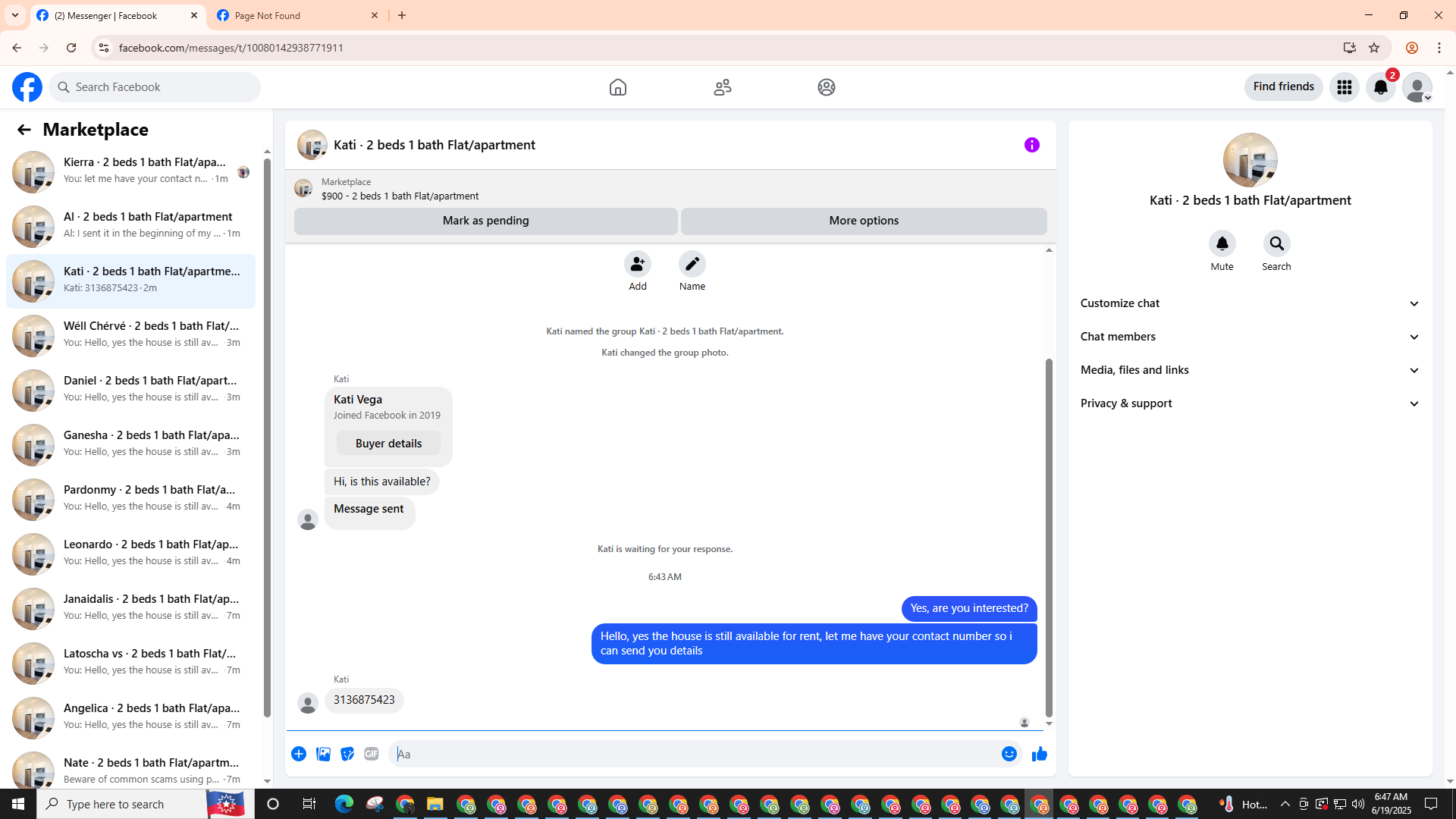1456x819 pixels.
Task: Expand Media, files and links section
Action: click(1250, 370)
